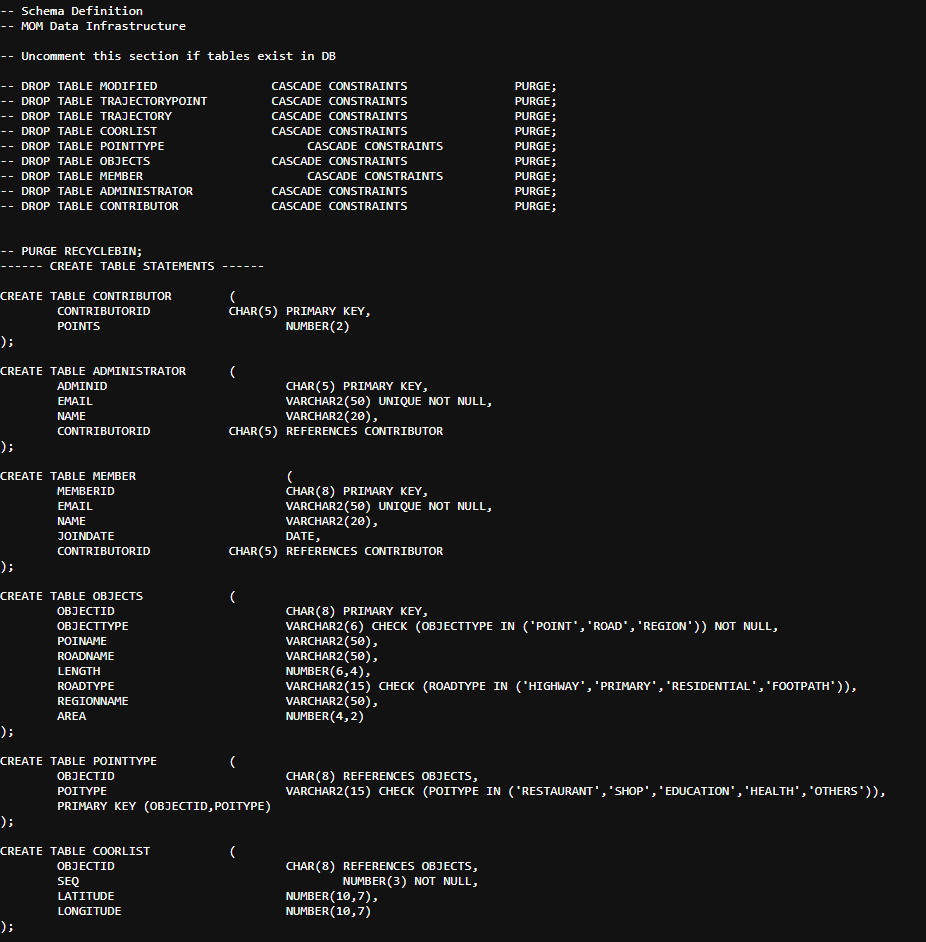
Task: Click the 'DROP TABLE MODIFIED' text
Action: click(89, 86)
